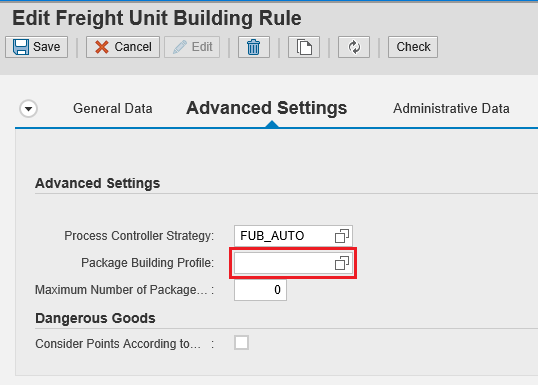Click the copy documents icon

[x=304, y=47]
